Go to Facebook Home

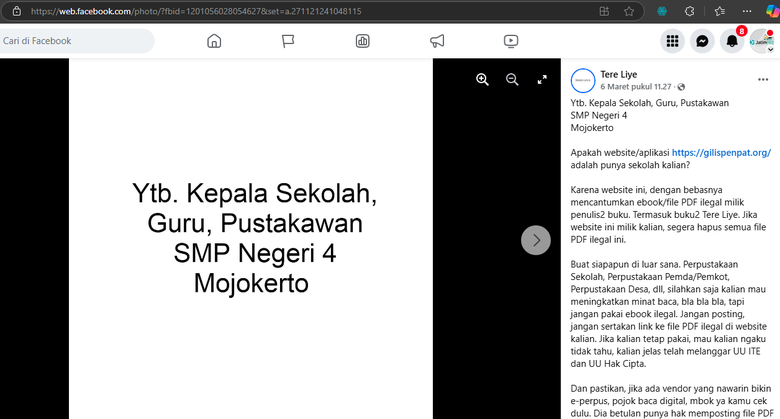pos(213,41)
